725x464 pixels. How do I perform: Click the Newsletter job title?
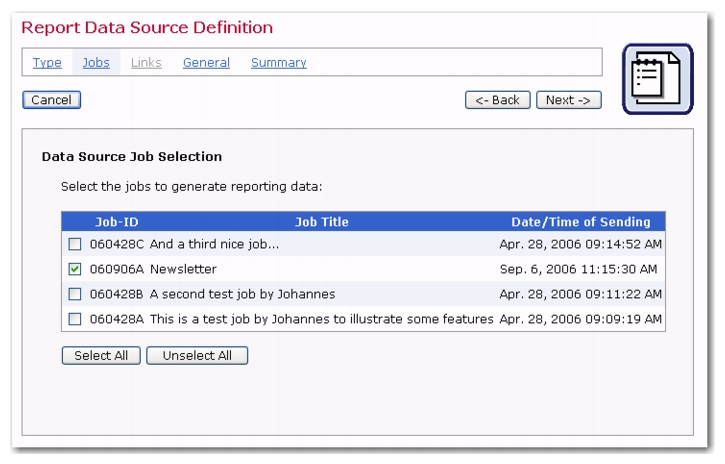183,269
